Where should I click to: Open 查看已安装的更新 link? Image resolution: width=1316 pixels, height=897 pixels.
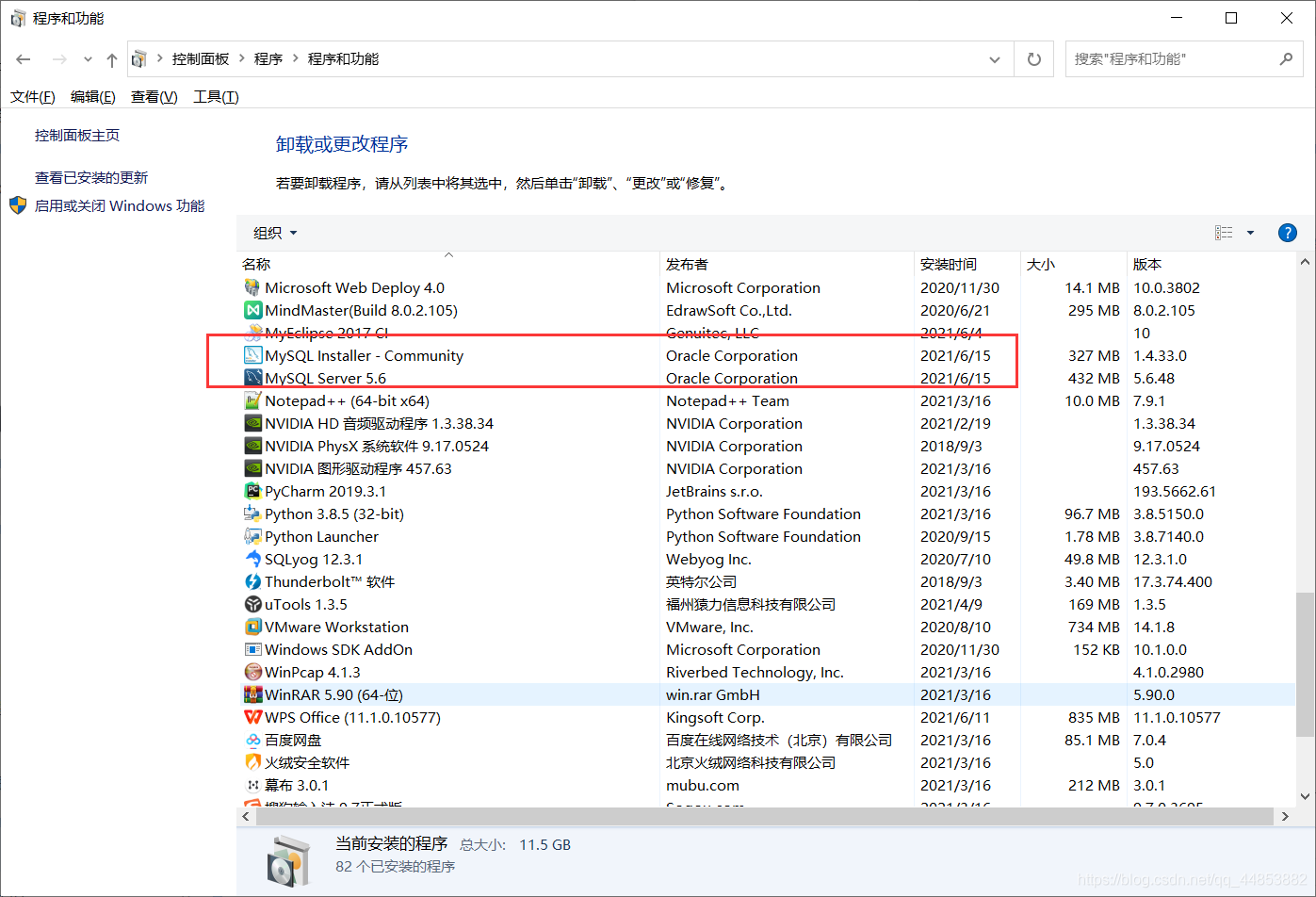[x=91, y=177]
